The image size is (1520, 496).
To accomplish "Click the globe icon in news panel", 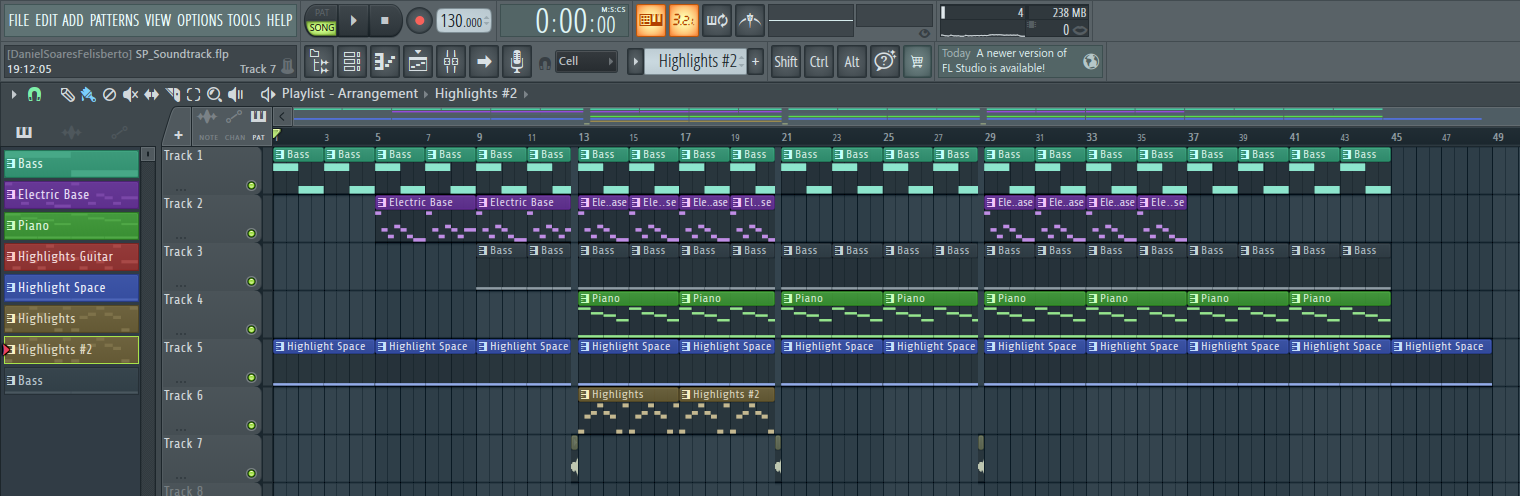I will coord(1091,62).
